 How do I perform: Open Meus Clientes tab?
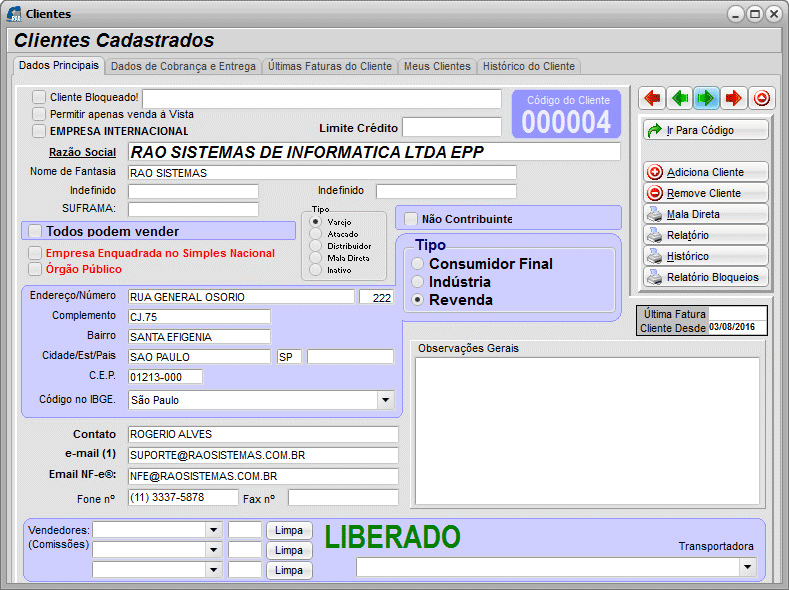coord(437,66)
